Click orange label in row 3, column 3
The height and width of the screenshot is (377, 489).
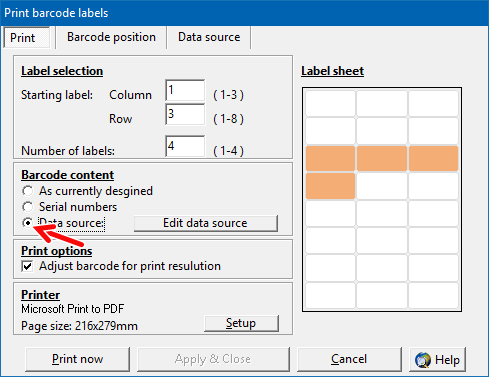coord(433,158)
